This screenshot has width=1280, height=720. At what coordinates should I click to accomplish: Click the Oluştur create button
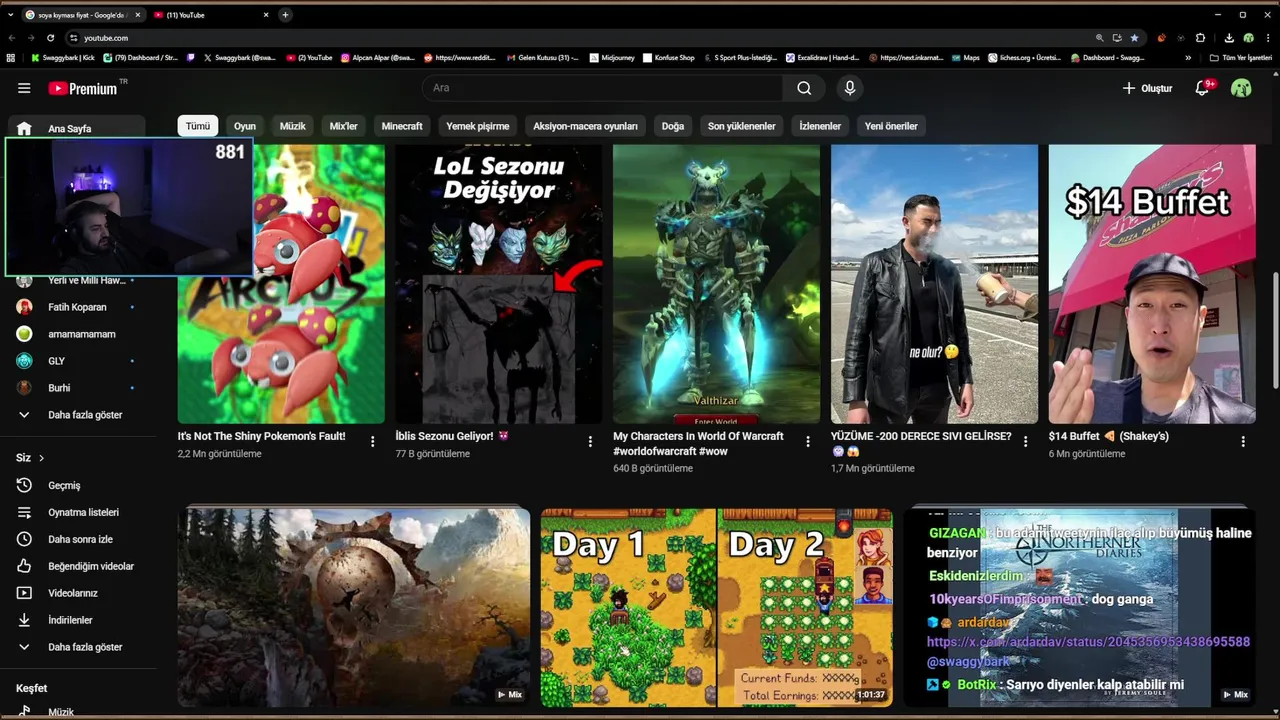[1147, 88]
